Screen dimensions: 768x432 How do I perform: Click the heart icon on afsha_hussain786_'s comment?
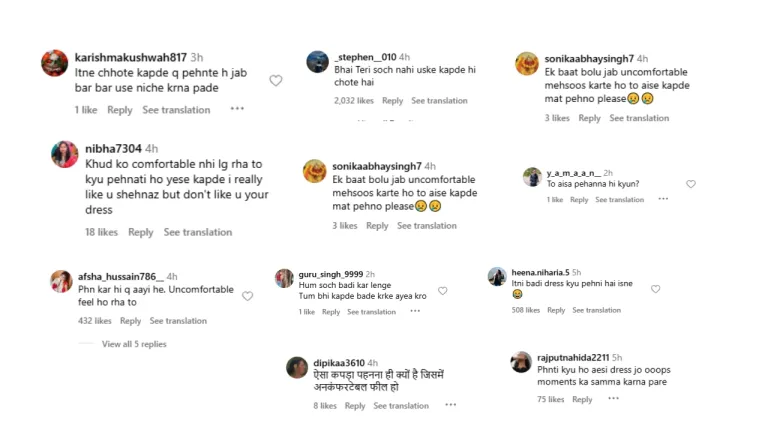(247, 296)
